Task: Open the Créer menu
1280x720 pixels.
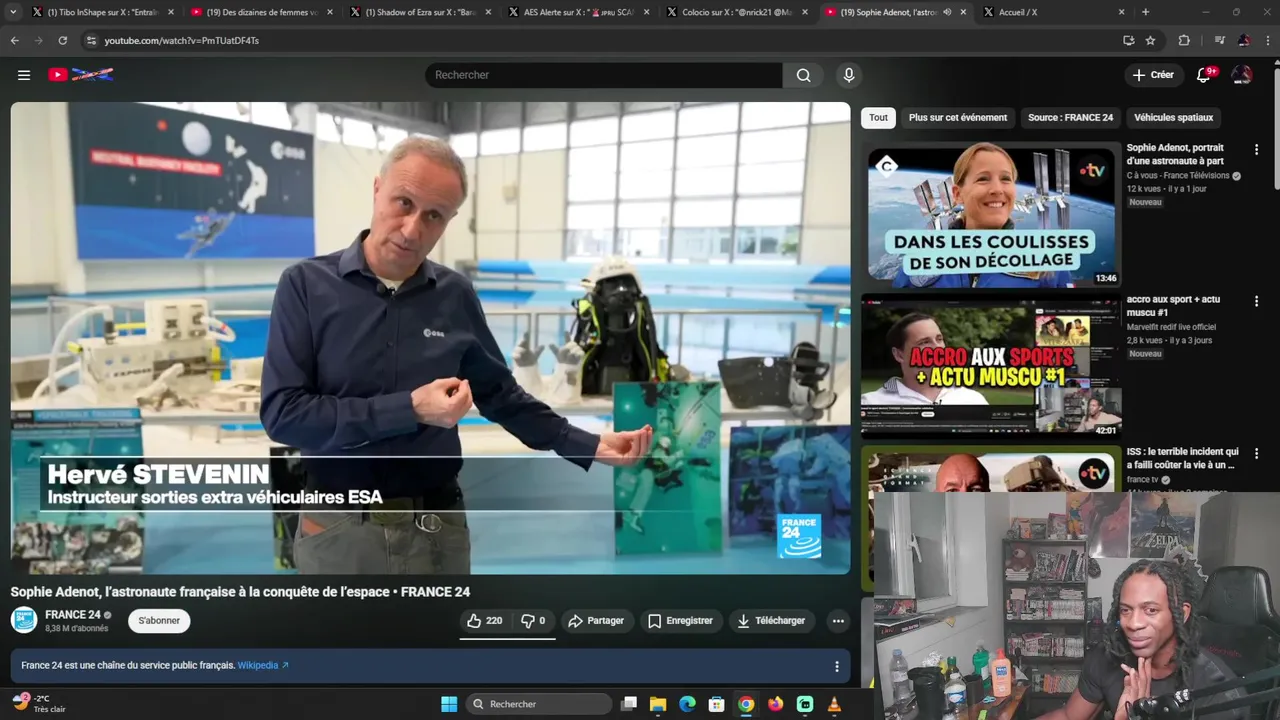Action: 1153,75
